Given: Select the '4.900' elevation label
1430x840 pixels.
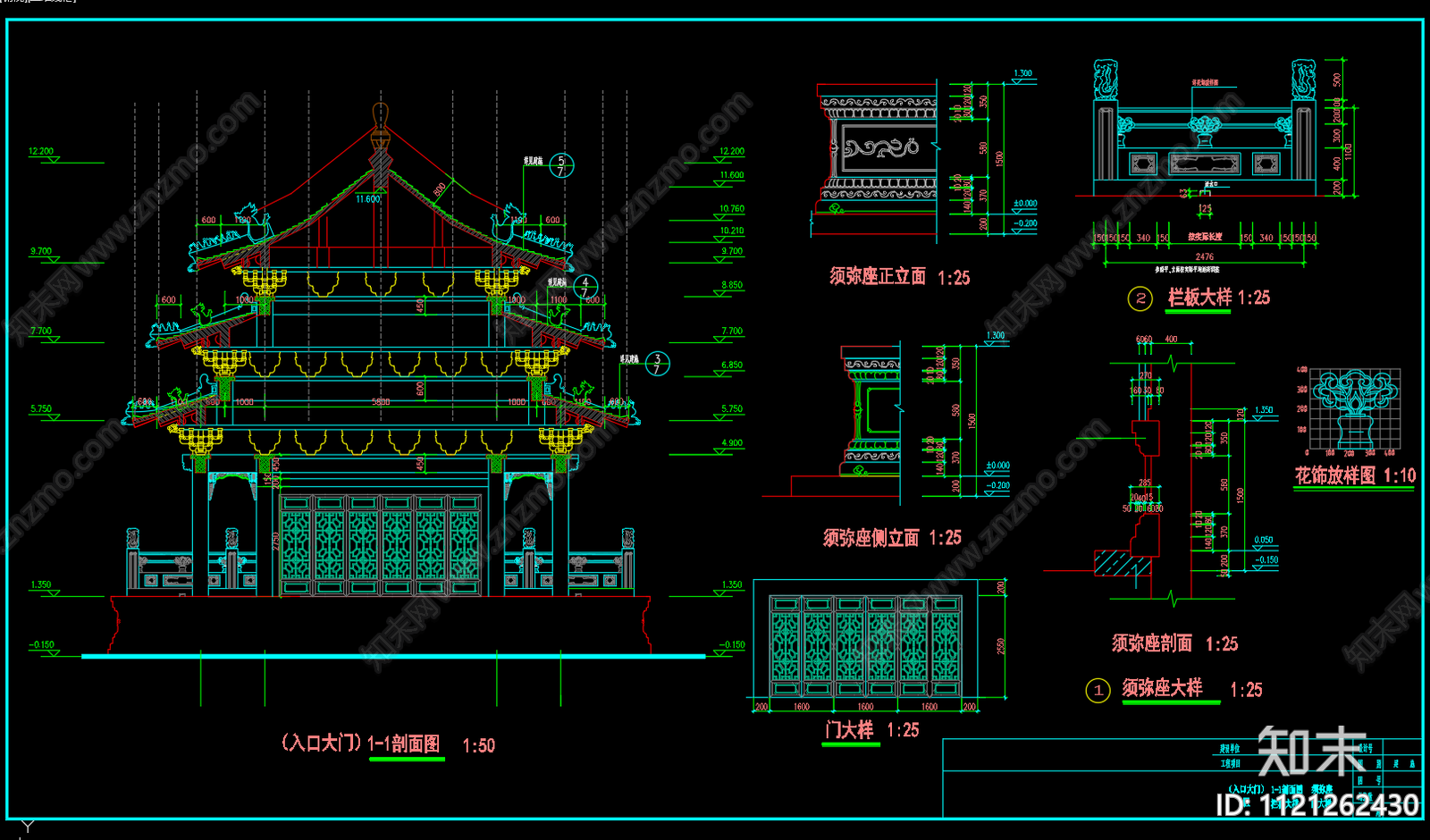Looking at the screenshot, I should click(732, 442).
